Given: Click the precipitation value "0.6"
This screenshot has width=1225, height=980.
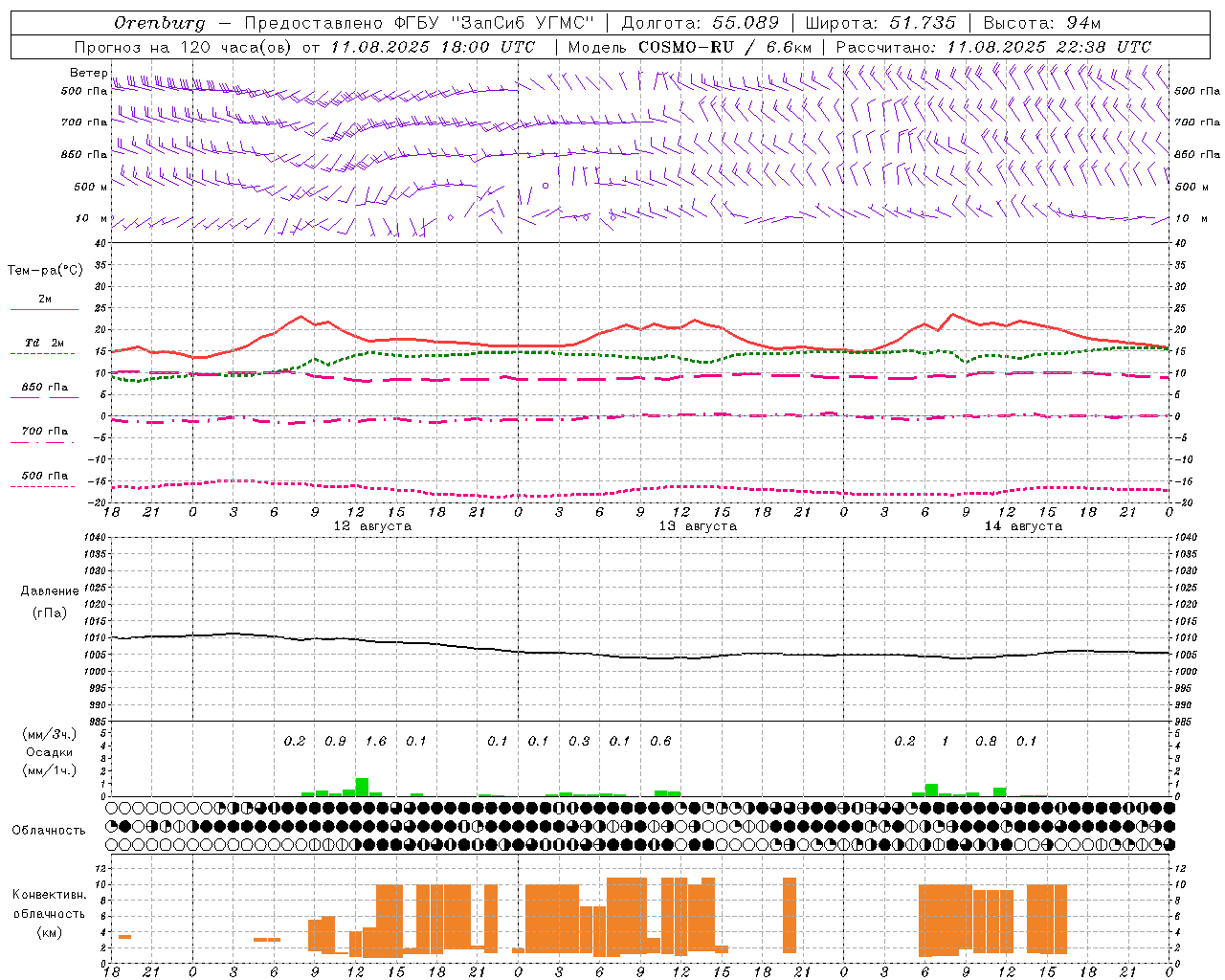Looking at the screenshot, I should (660, 742).
